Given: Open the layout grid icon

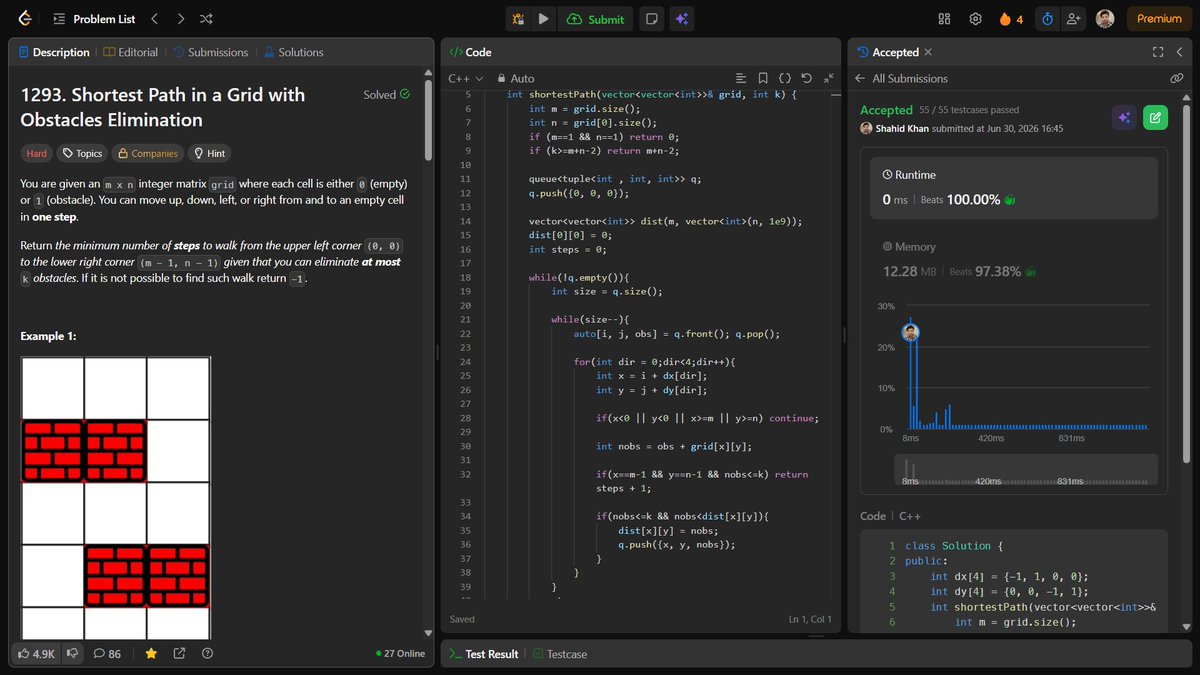Looking at the screenshot, I should coord(944,18).
